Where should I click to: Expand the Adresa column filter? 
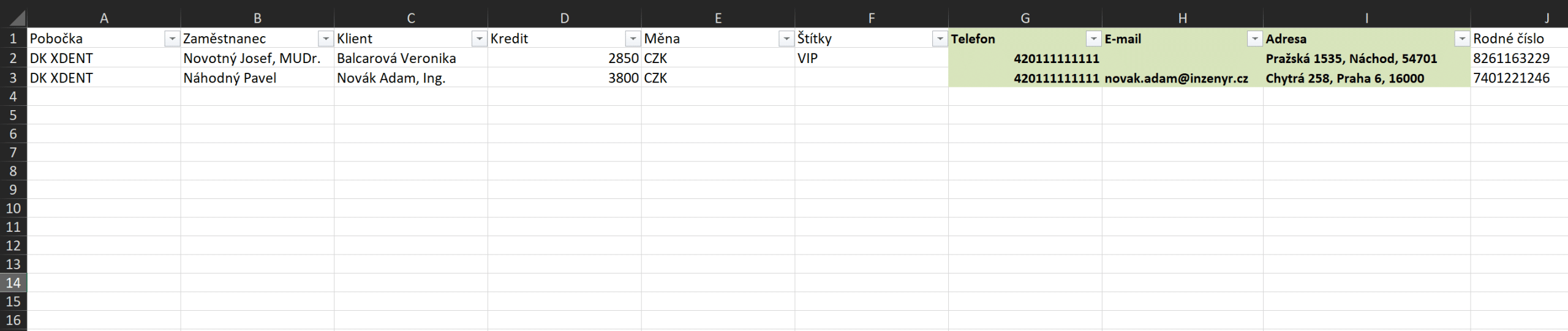point(1461,39)
